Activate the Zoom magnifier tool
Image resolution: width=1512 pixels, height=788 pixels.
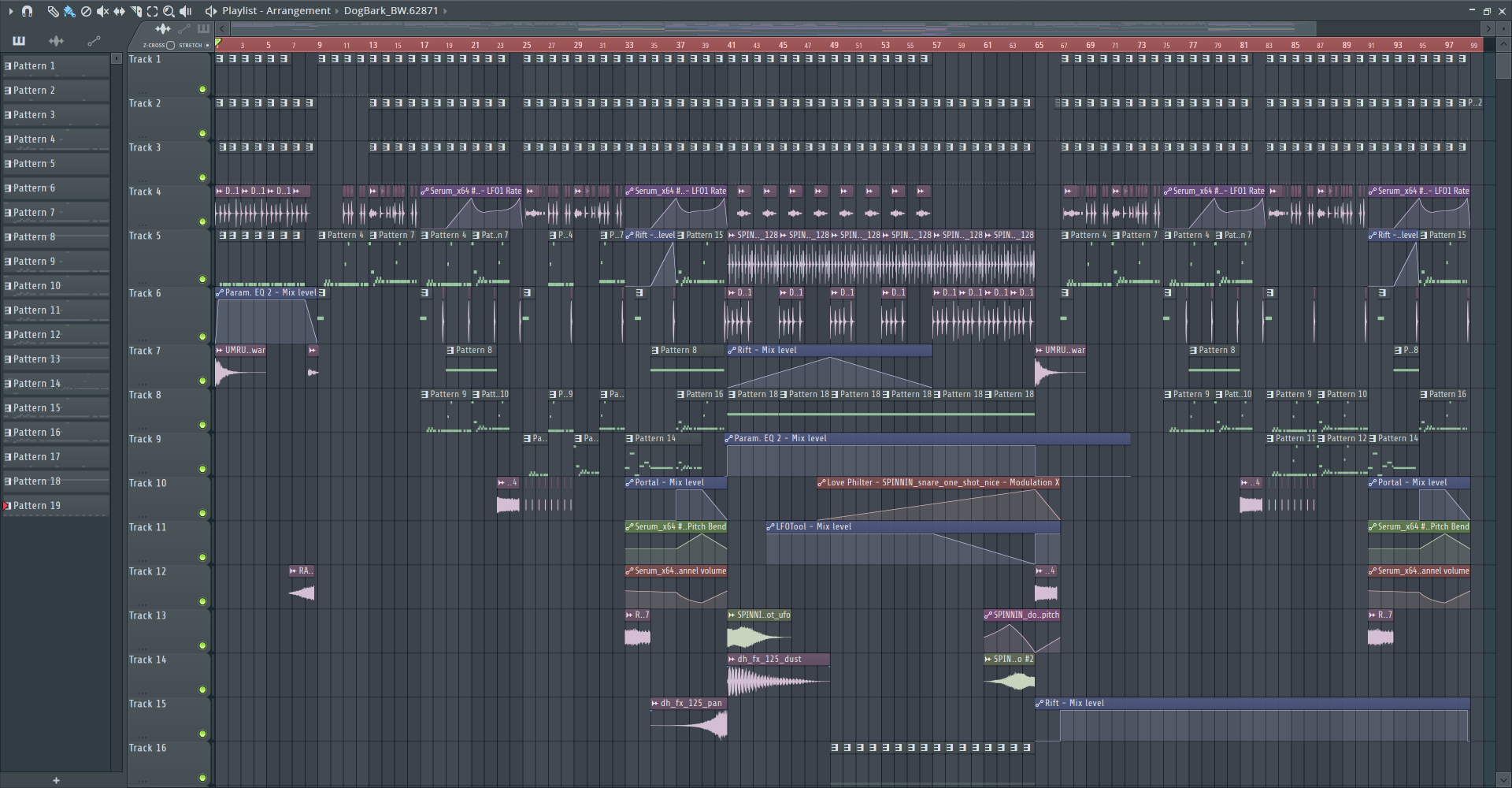(169, 11)
